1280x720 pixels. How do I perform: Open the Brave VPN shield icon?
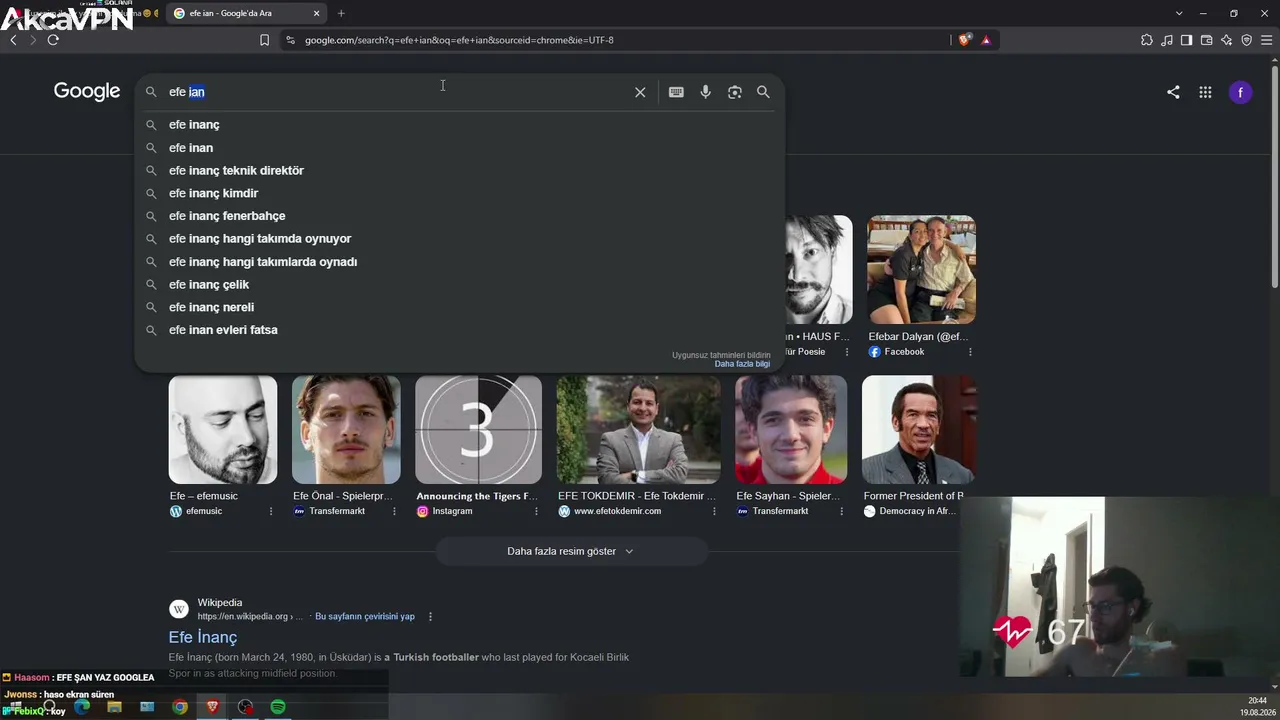point(1246,40)
